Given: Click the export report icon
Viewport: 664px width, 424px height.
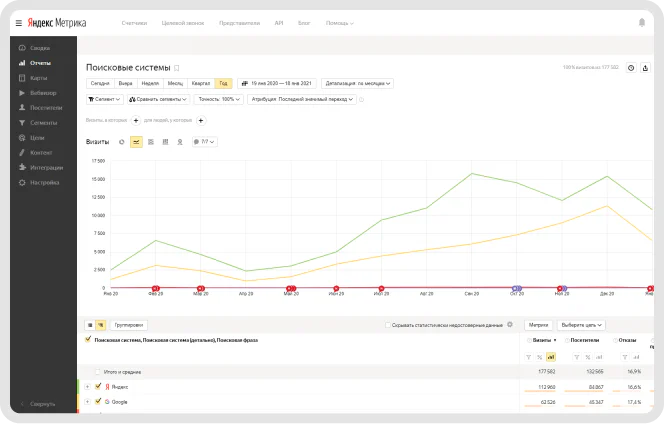Looking at the screenshot, I should 645,68.
